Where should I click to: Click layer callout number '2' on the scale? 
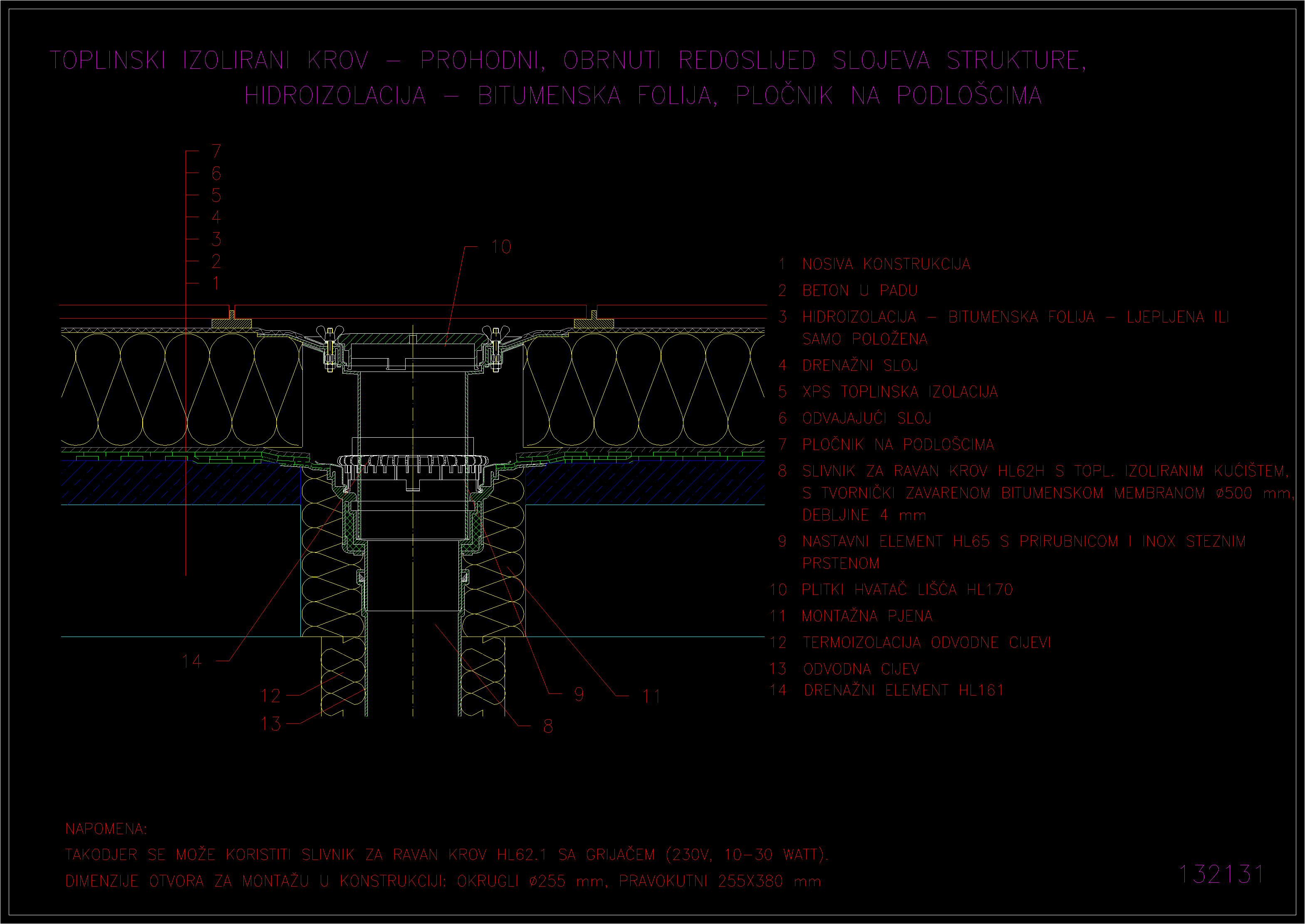point(216,261)
